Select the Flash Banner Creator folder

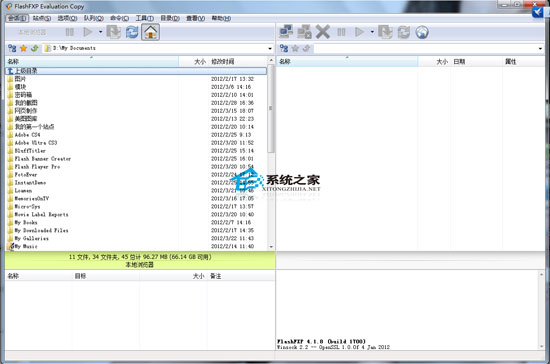[x=136, y=159]
